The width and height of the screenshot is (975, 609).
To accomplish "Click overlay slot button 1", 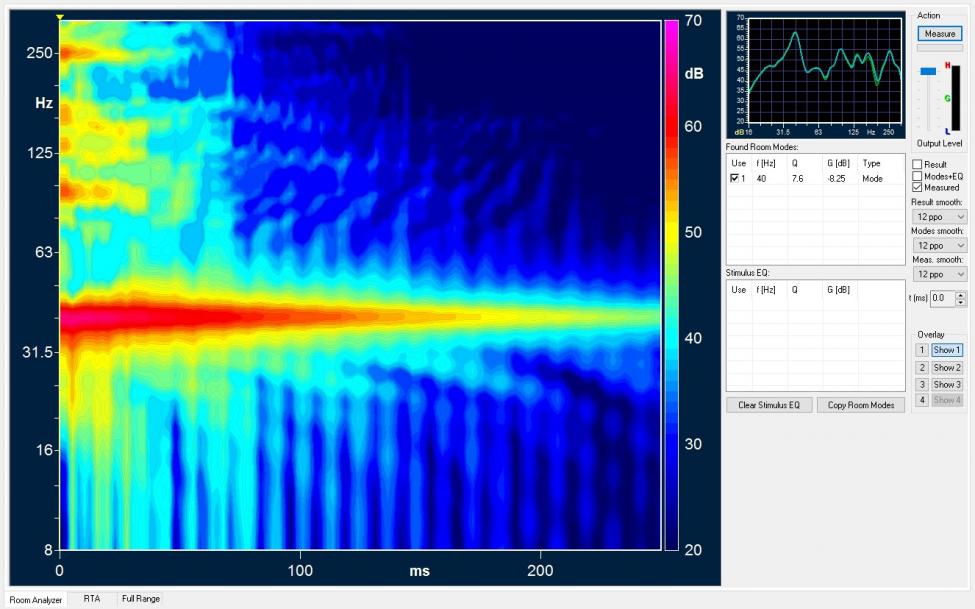I will (922, 350).
